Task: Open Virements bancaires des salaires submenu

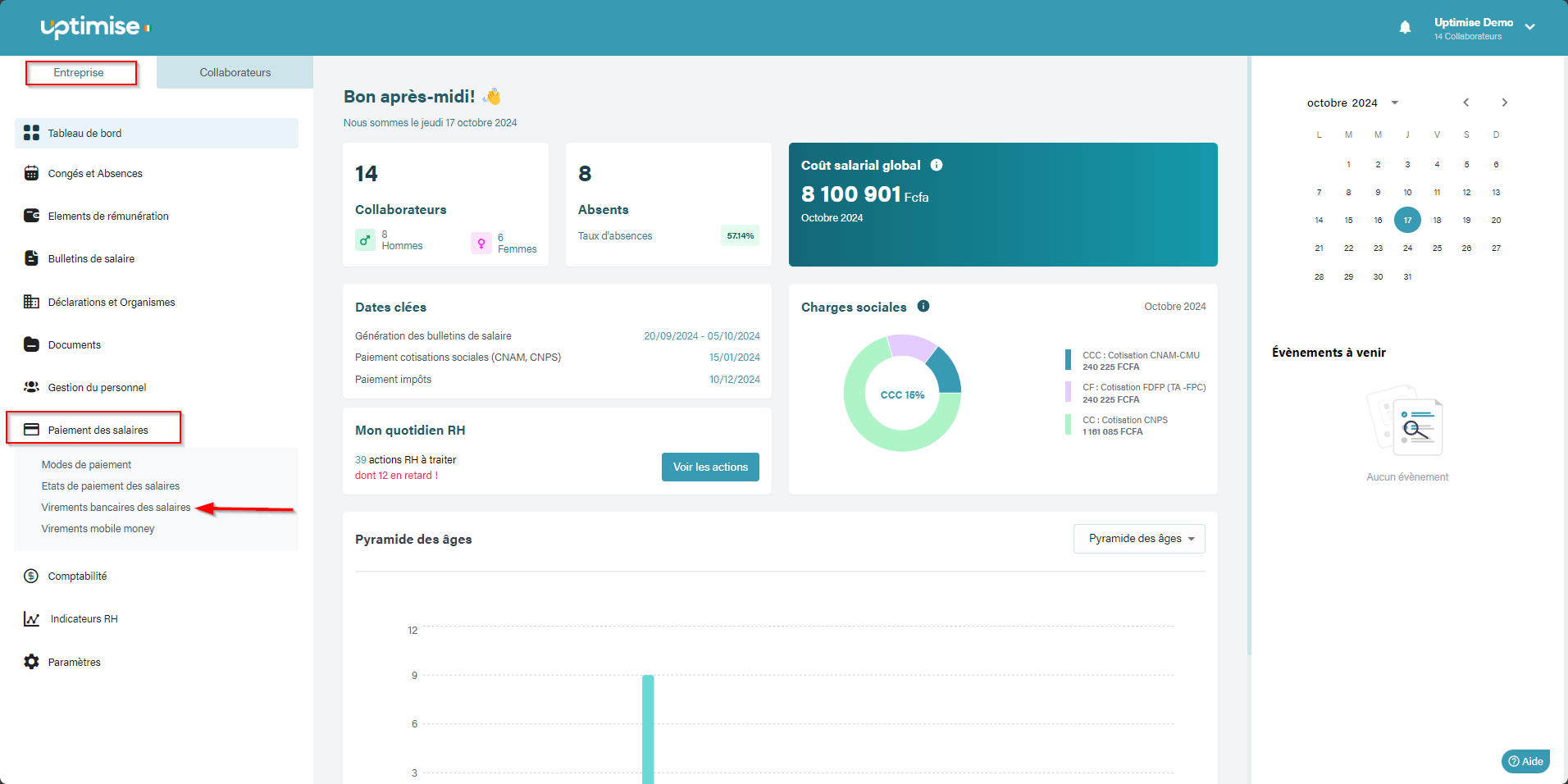Action: (116, 508)
